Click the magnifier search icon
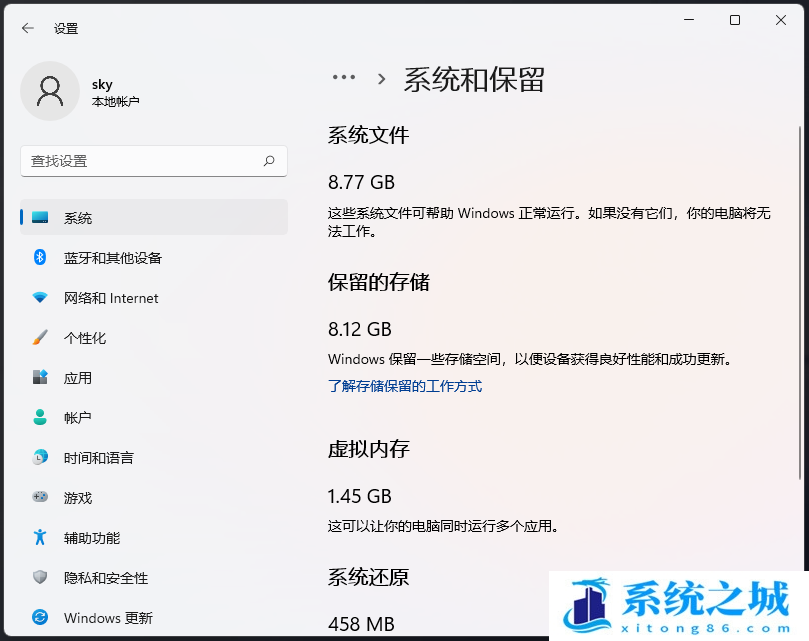 pyautogui.click(x=269, y=161)
